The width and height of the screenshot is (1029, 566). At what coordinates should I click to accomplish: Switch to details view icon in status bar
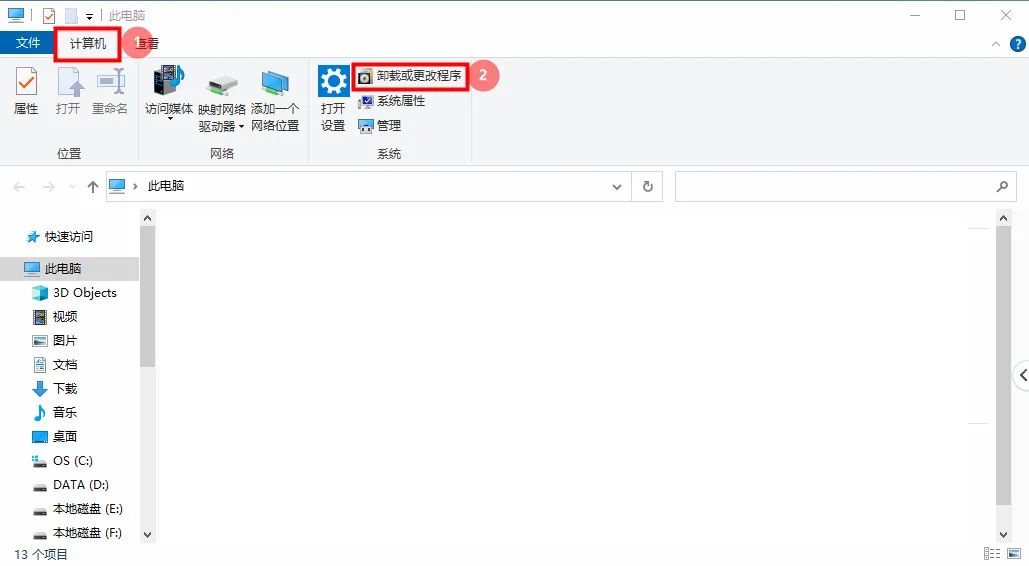point(992,554)
